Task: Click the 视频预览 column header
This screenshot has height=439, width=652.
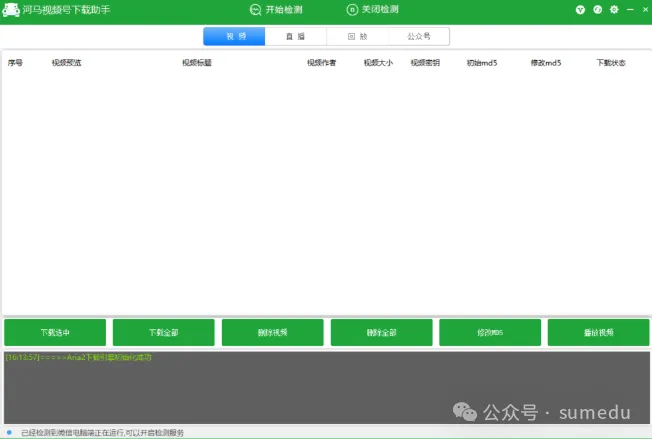Action: [67, 63]
